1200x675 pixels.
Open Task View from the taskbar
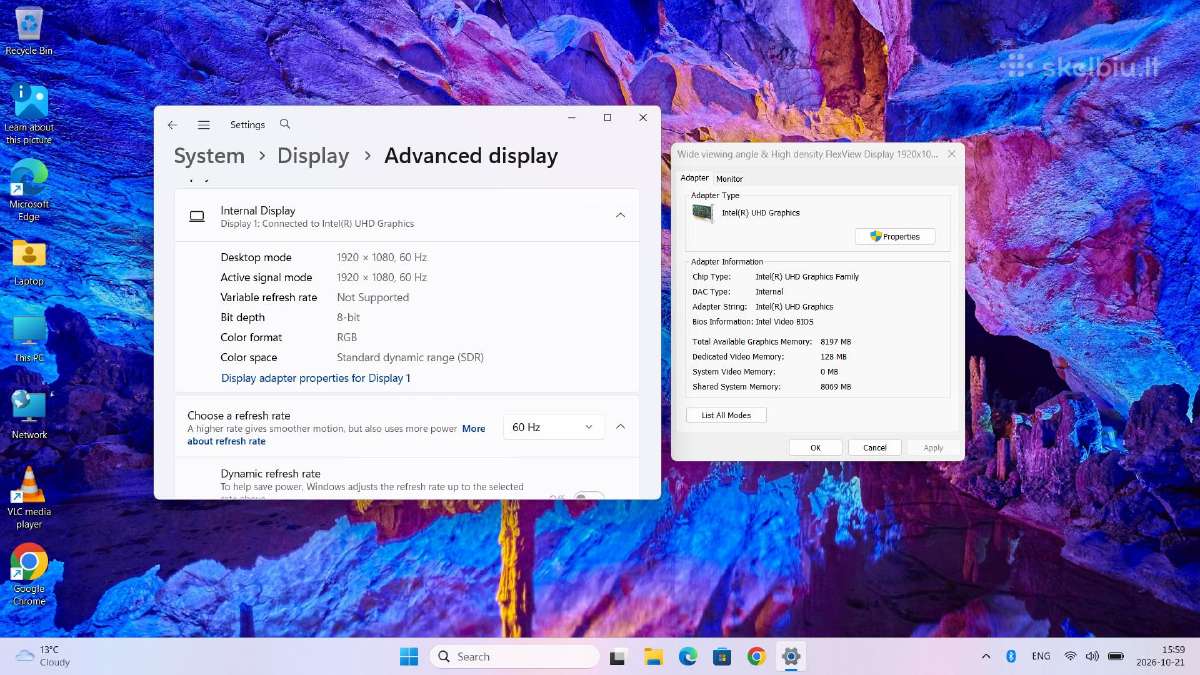618,656
